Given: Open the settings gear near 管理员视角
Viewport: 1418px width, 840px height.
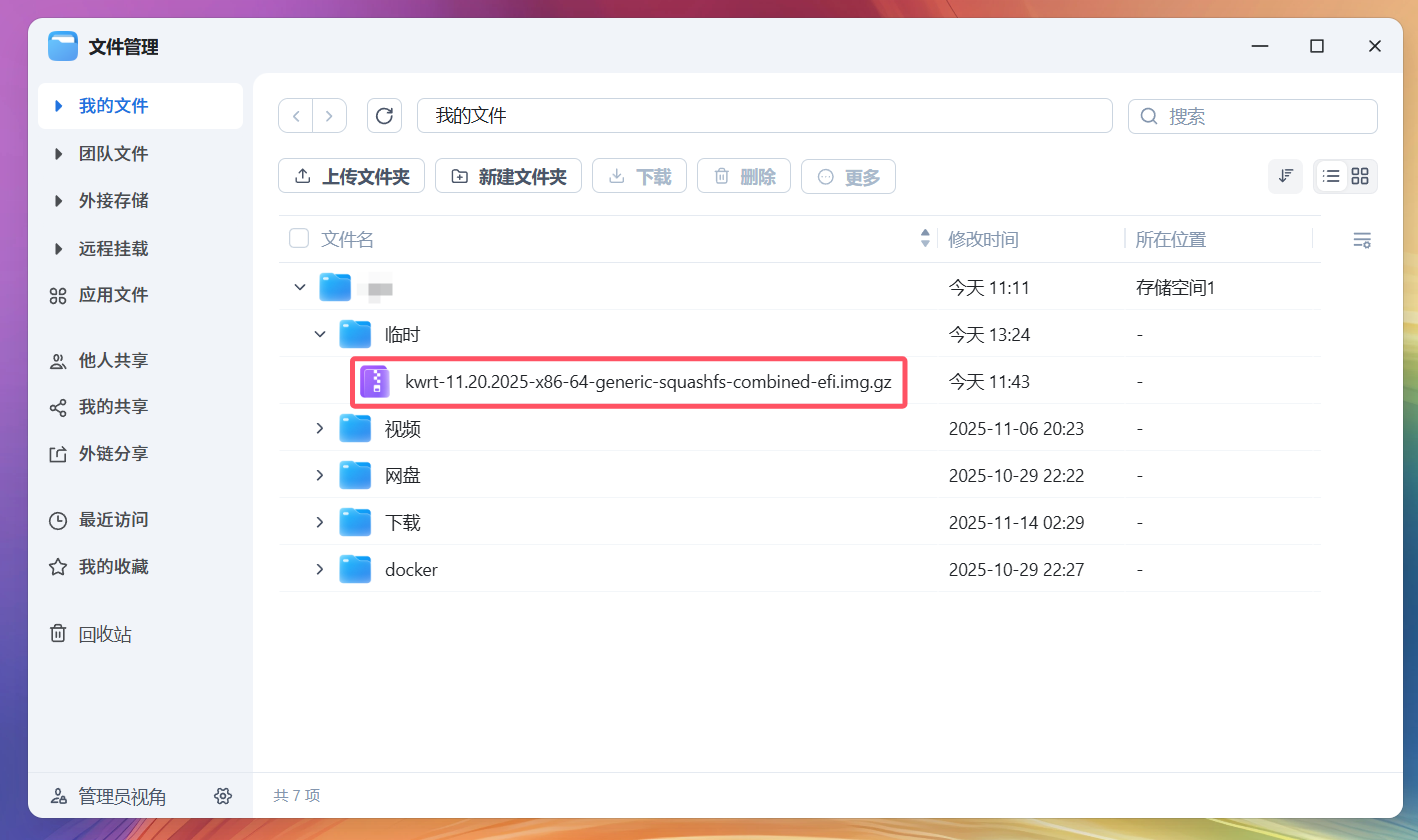Looking at the screenshot, I should [222, 796].
